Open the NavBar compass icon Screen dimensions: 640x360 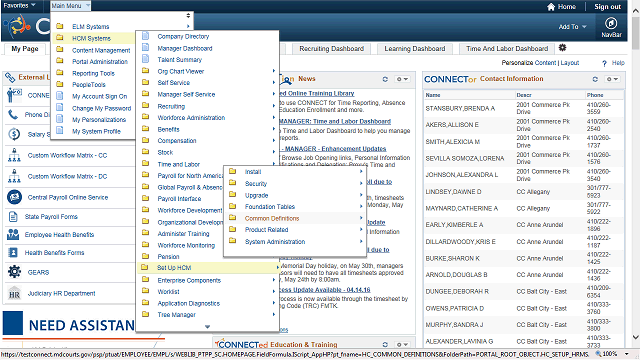(611, 23)
